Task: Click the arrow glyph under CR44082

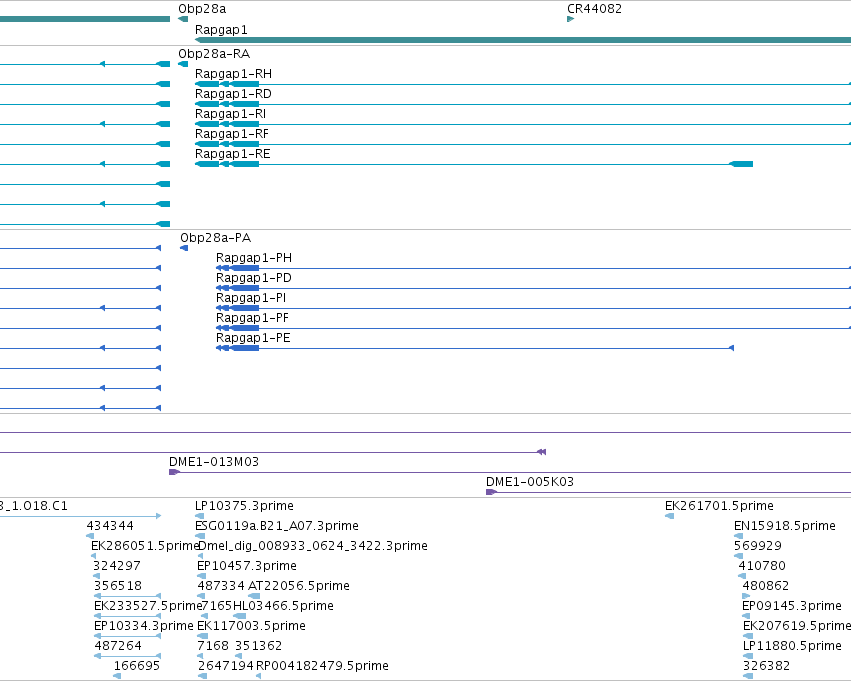Action: (570, 19)
